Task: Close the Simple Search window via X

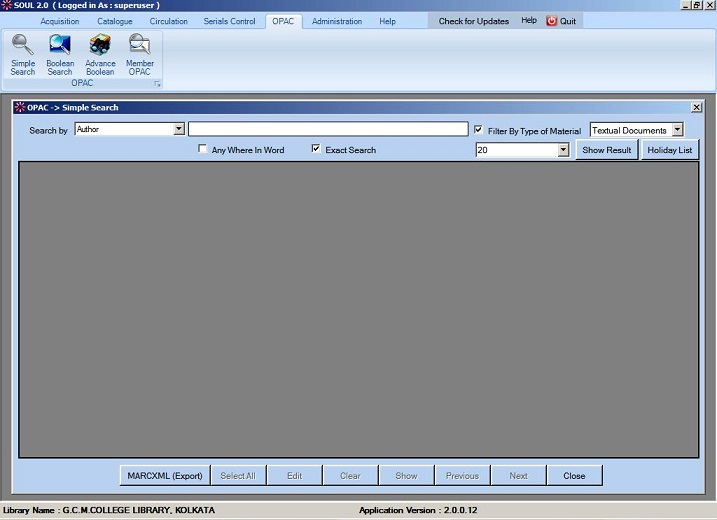Action: point(696,107)
